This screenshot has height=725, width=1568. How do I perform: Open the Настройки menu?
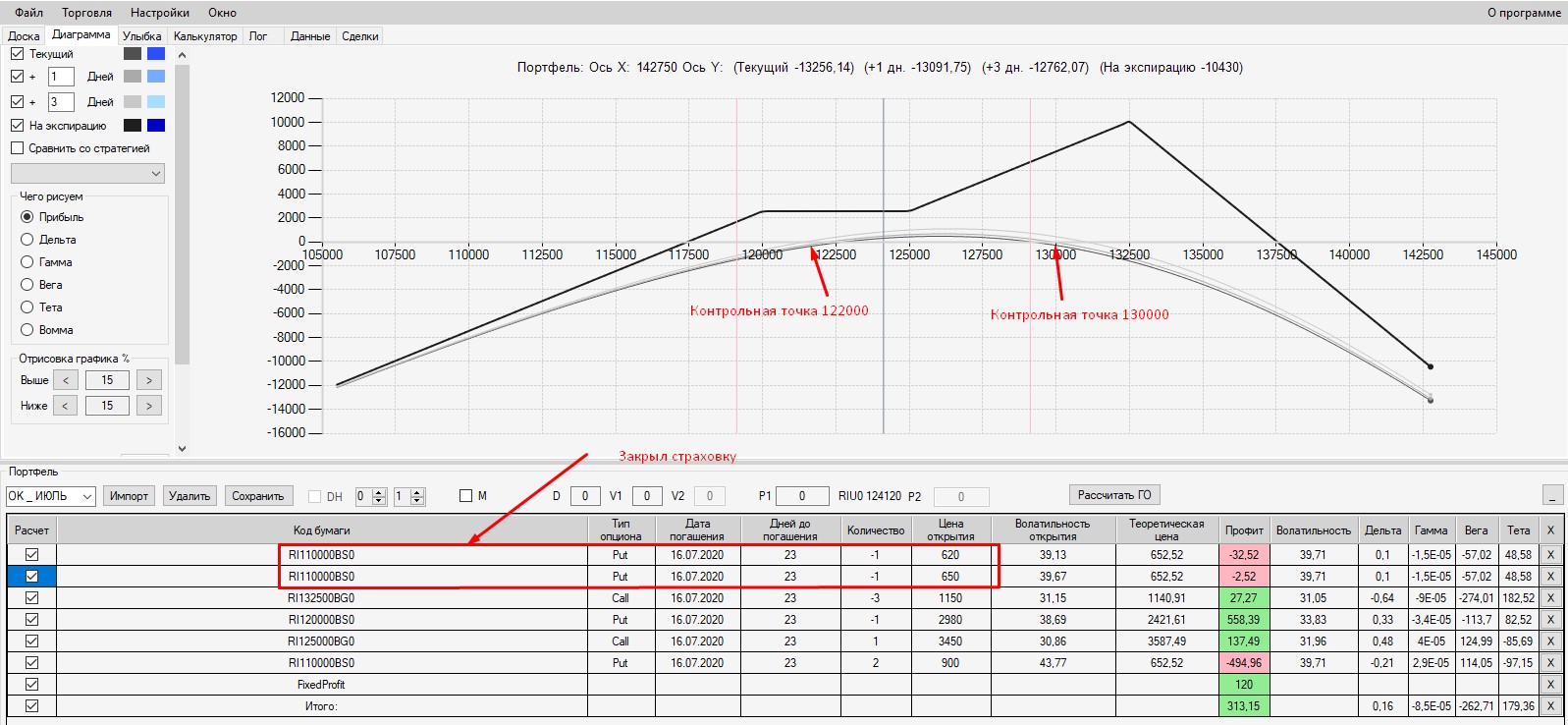160,13
